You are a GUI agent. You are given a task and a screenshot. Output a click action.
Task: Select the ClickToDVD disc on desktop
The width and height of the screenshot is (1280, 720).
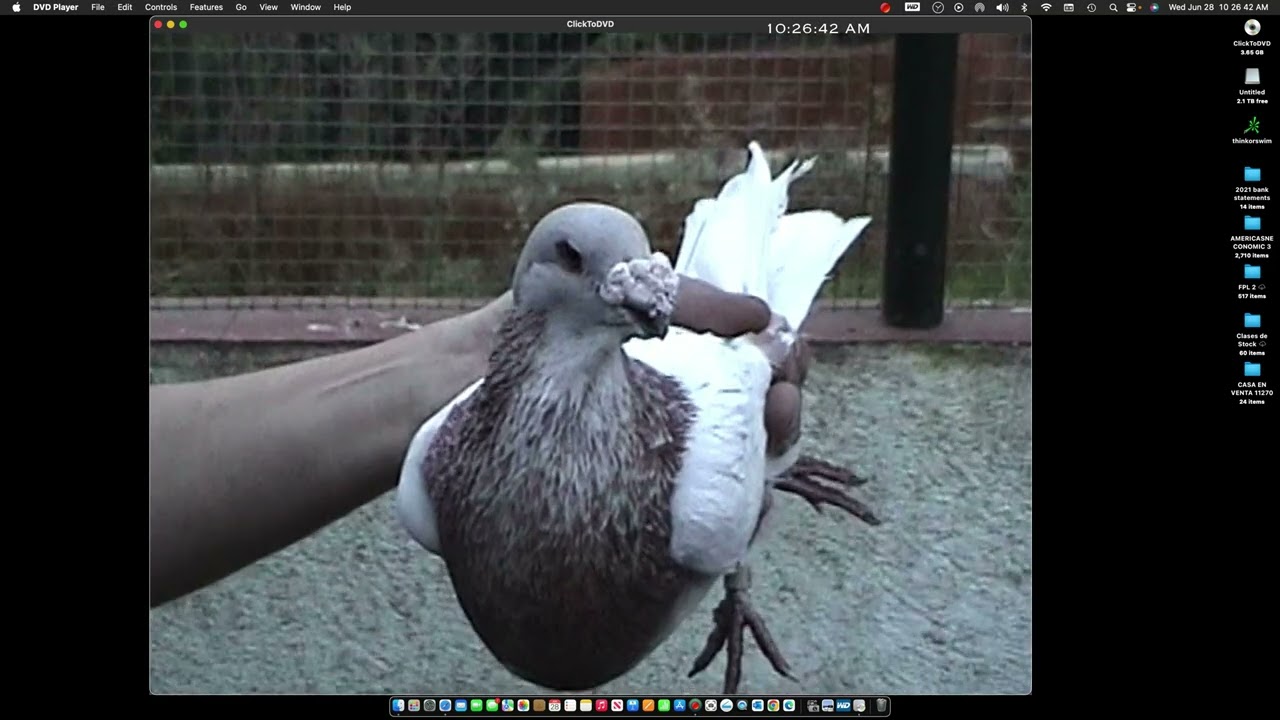coord(1252,27)
